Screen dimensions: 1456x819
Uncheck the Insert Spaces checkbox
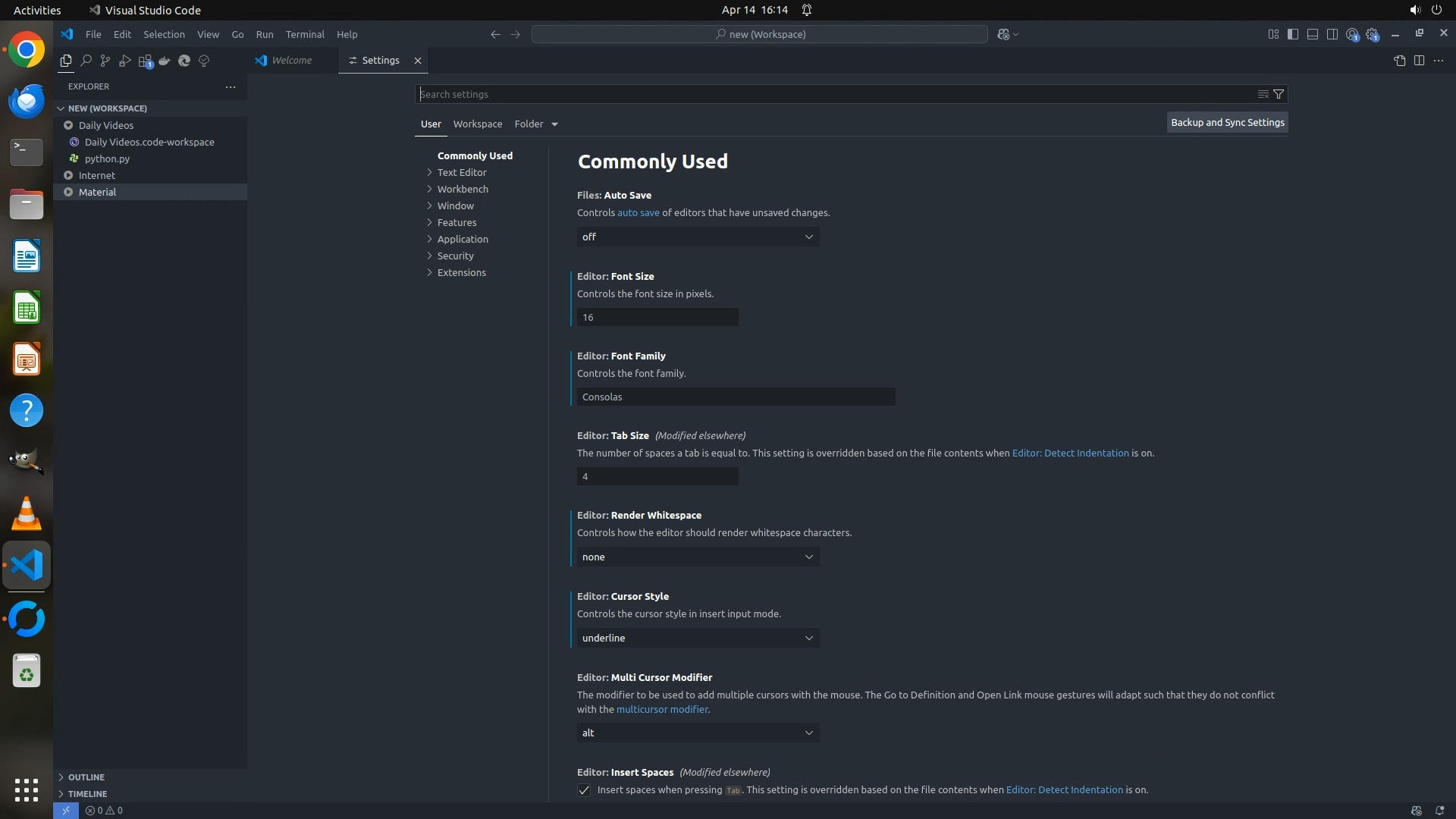(584, 790)
